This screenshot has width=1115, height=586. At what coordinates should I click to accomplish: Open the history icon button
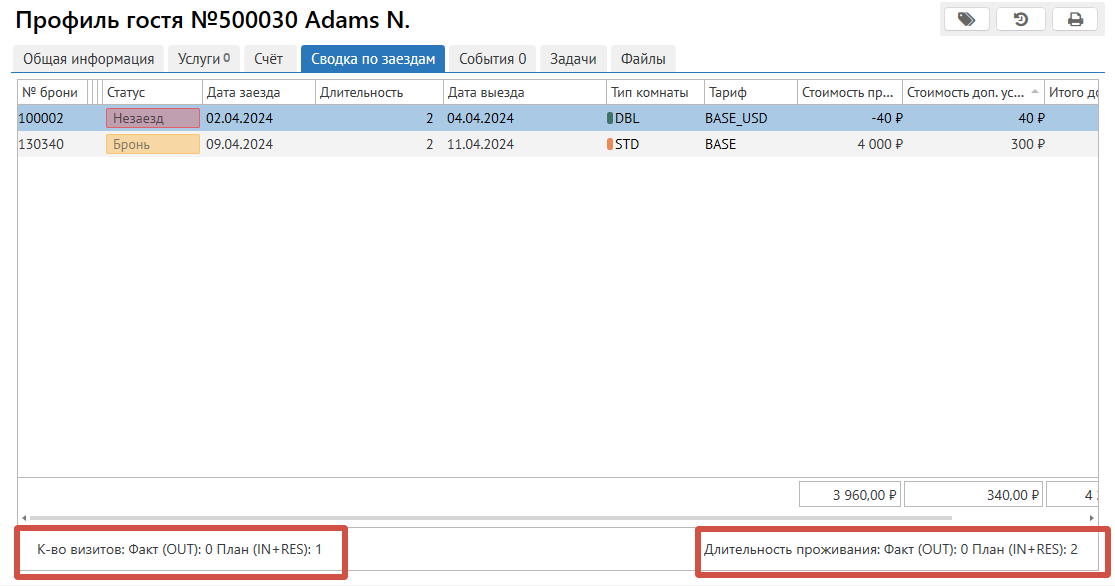1020,19
